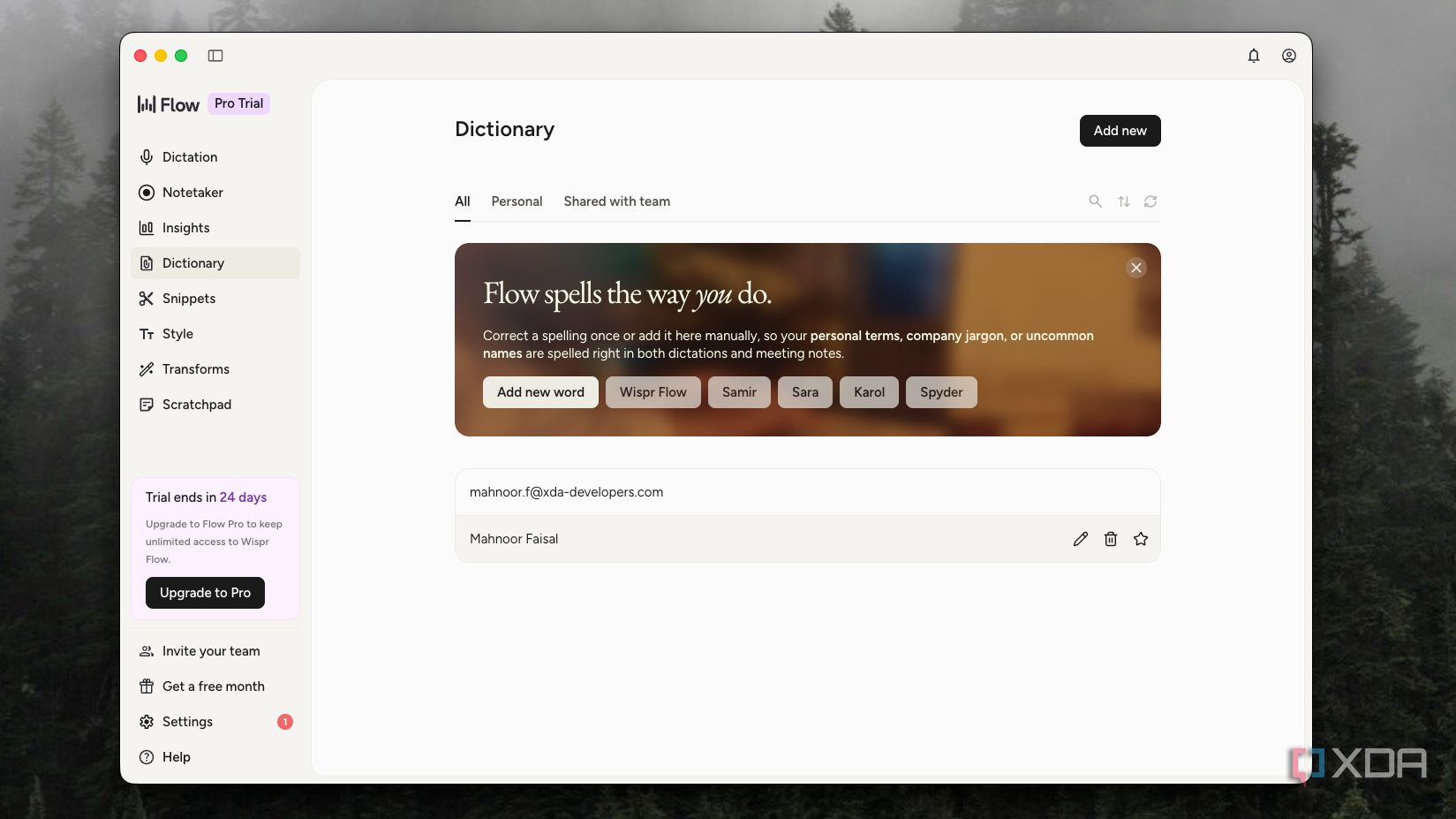
Task: Click the Add new button
Action: coord(1120,131)
